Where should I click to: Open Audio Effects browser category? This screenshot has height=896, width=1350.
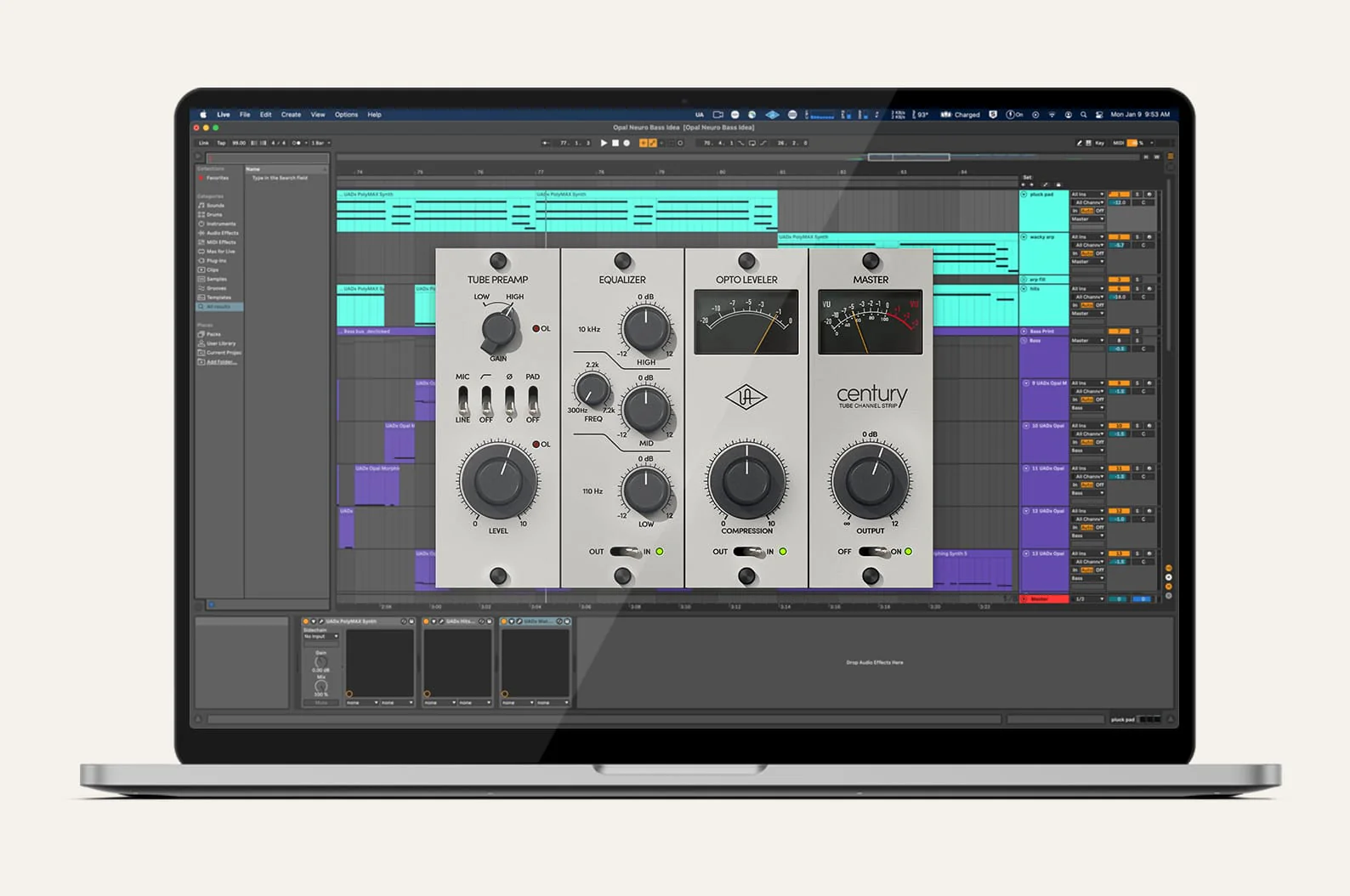[221, 233]
